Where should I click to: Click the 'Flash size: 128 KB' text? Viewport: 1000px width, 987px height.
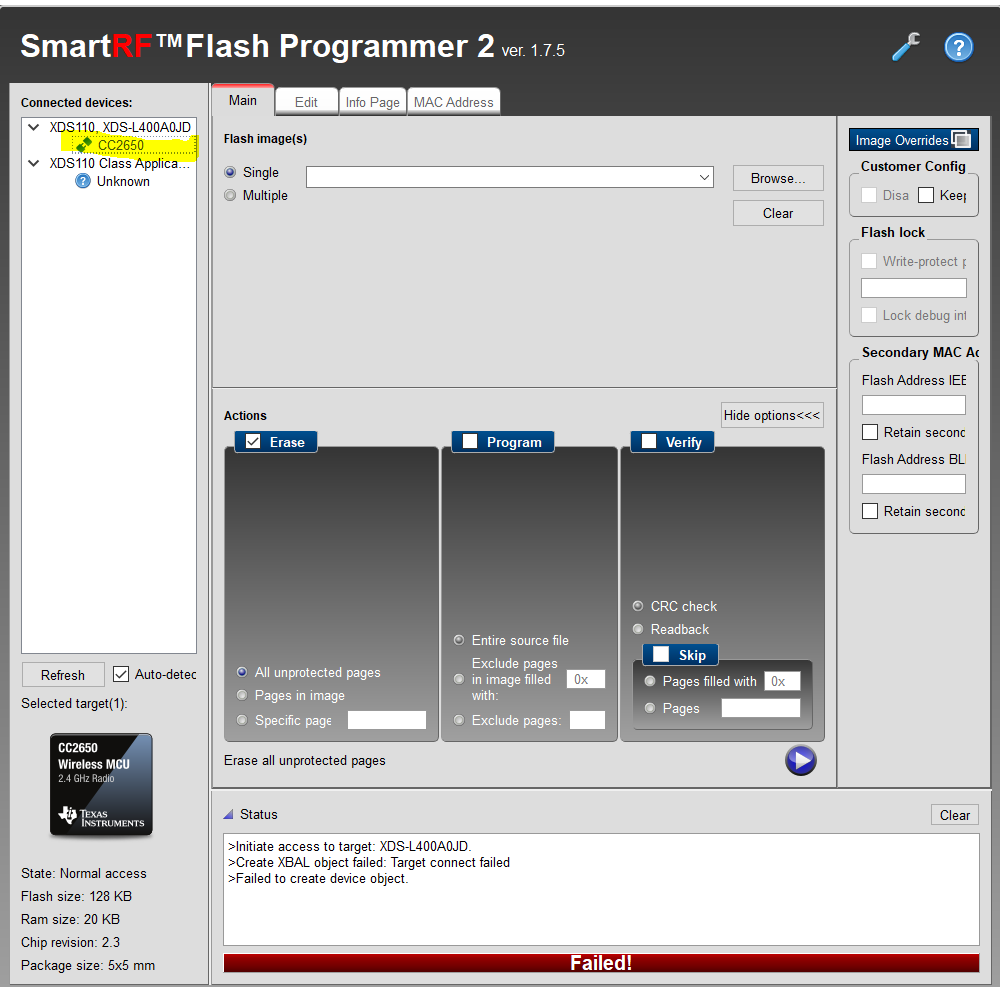77,896
